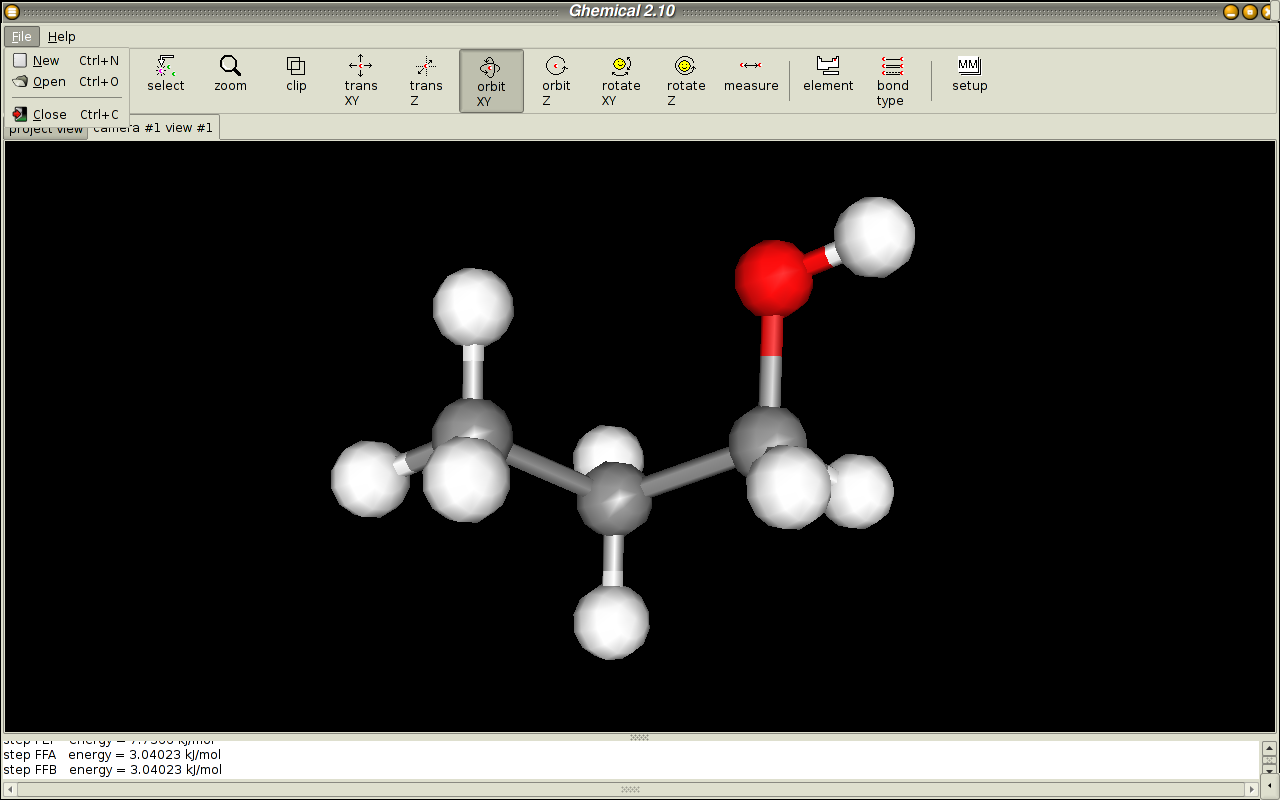Activate the rotate Z tool
1280x800 pixels.
686,80
